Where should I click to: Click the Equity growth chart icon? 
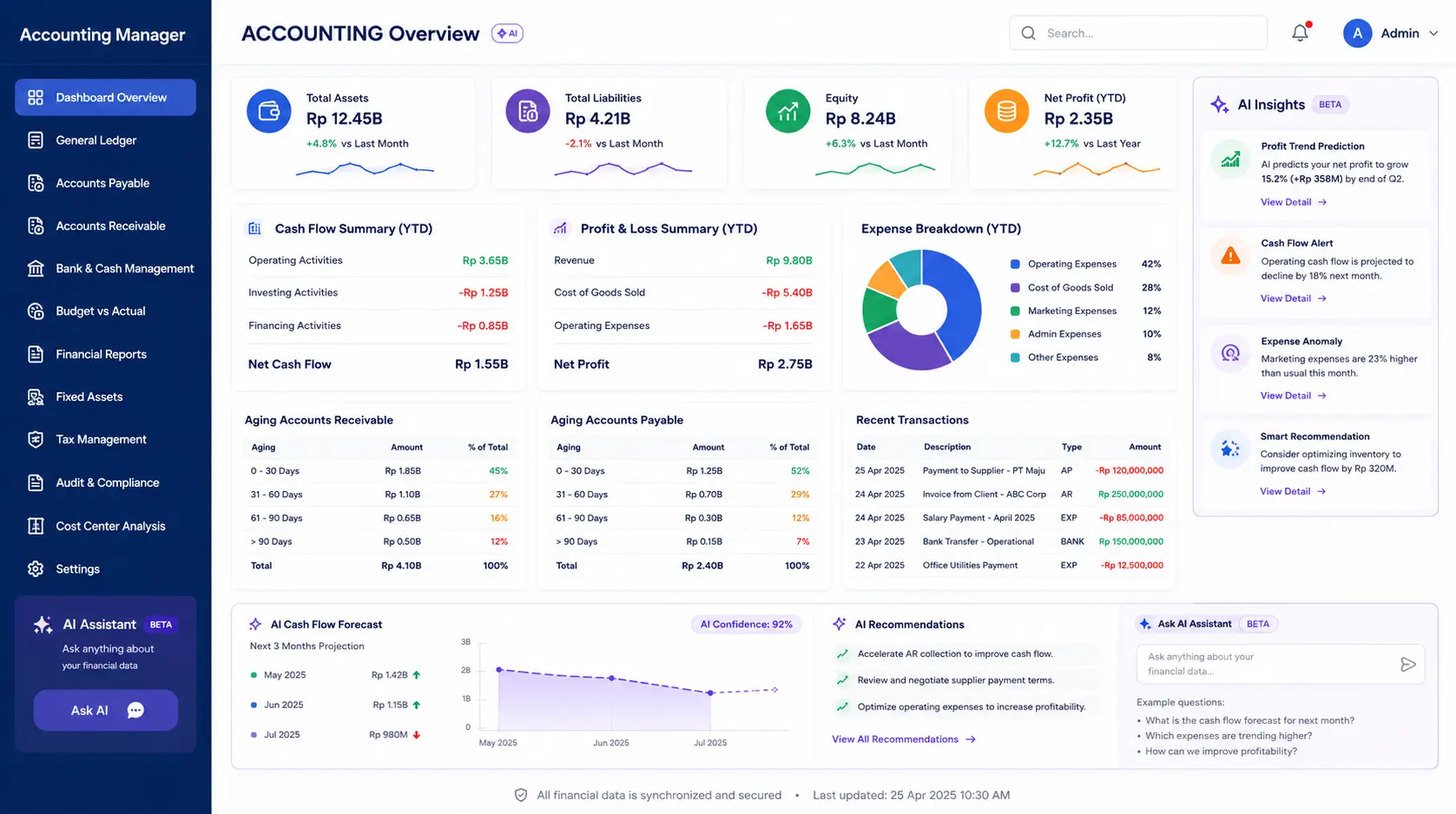(x=787, y=111)
